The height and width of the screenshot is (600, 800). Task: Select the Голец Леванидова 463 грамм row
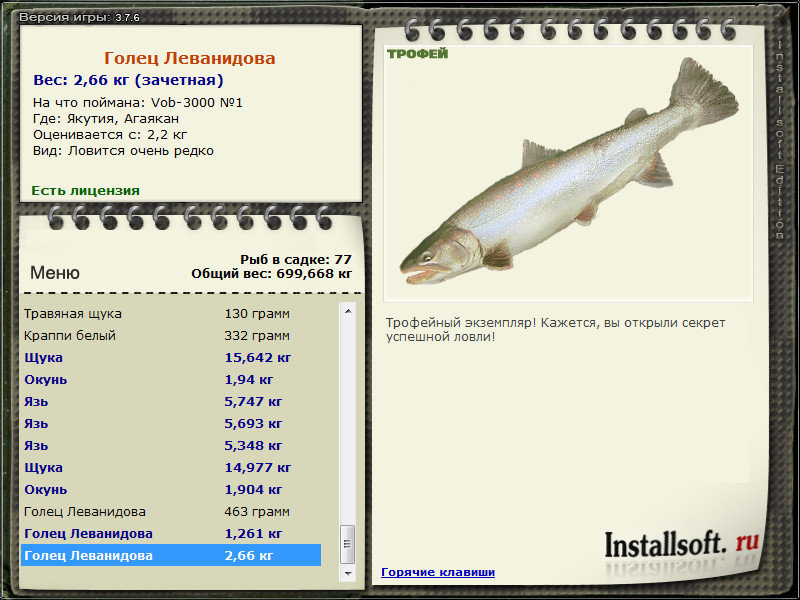171,511
